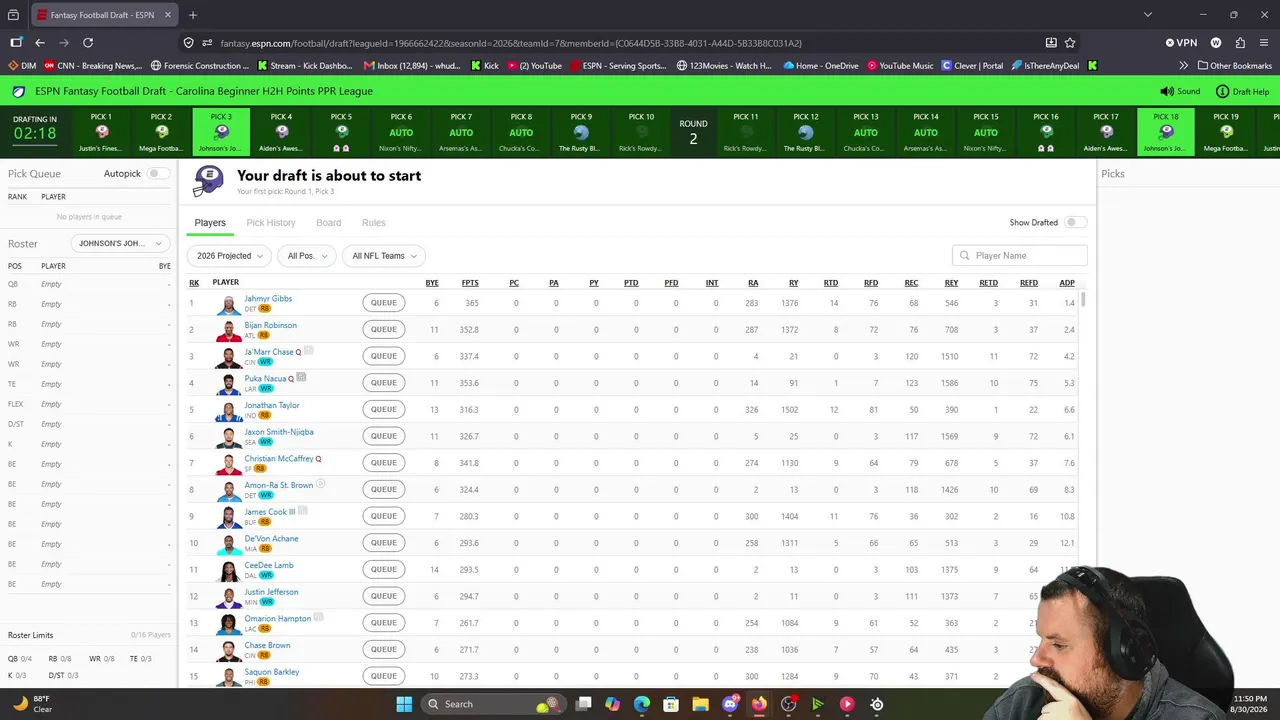
Task: Open File Explorer from taskbar
Action: 701,704
